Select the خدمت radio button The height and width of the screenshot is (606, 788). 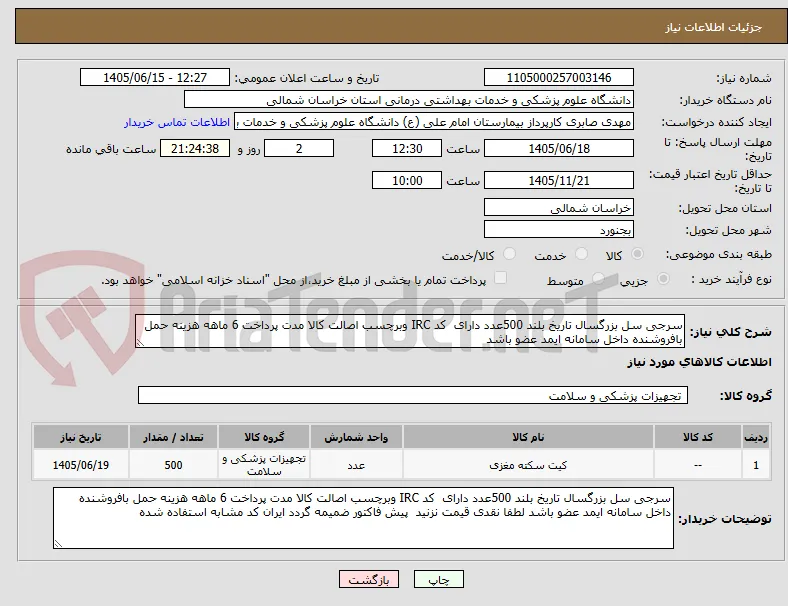[581, 254]
